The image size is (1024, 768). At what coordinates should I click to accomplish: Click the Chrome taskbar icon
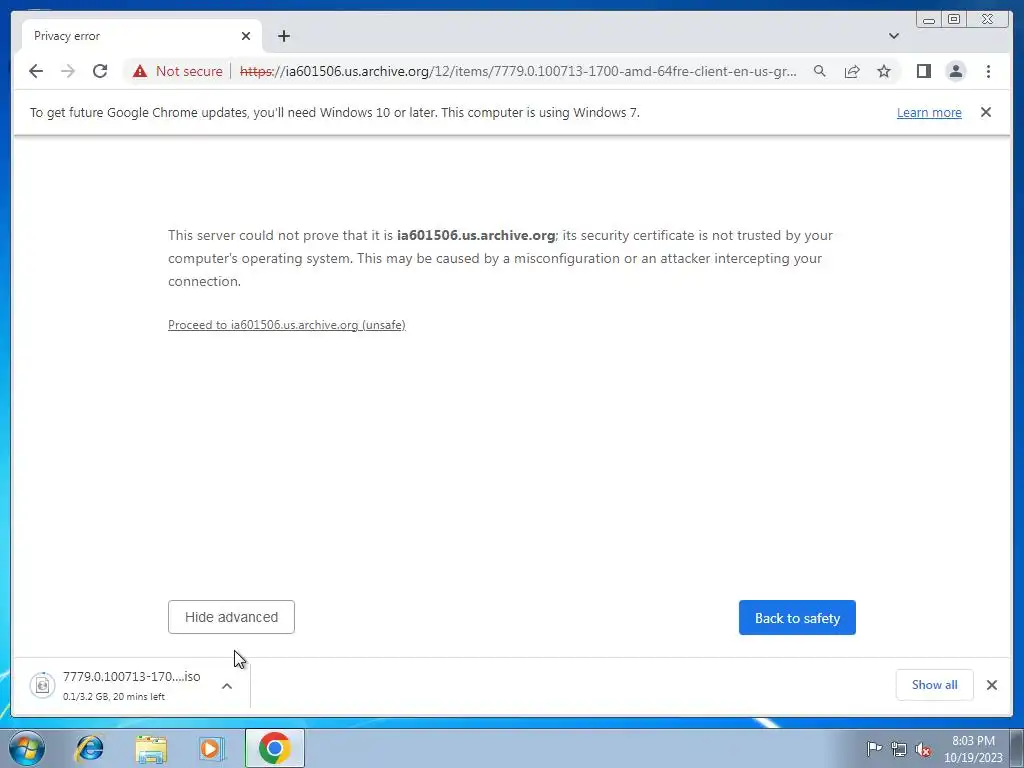(x=274, y=748)
